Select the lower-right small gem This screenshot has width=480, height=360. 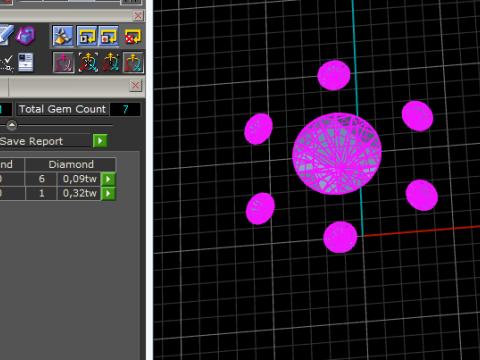click(422, 195)
